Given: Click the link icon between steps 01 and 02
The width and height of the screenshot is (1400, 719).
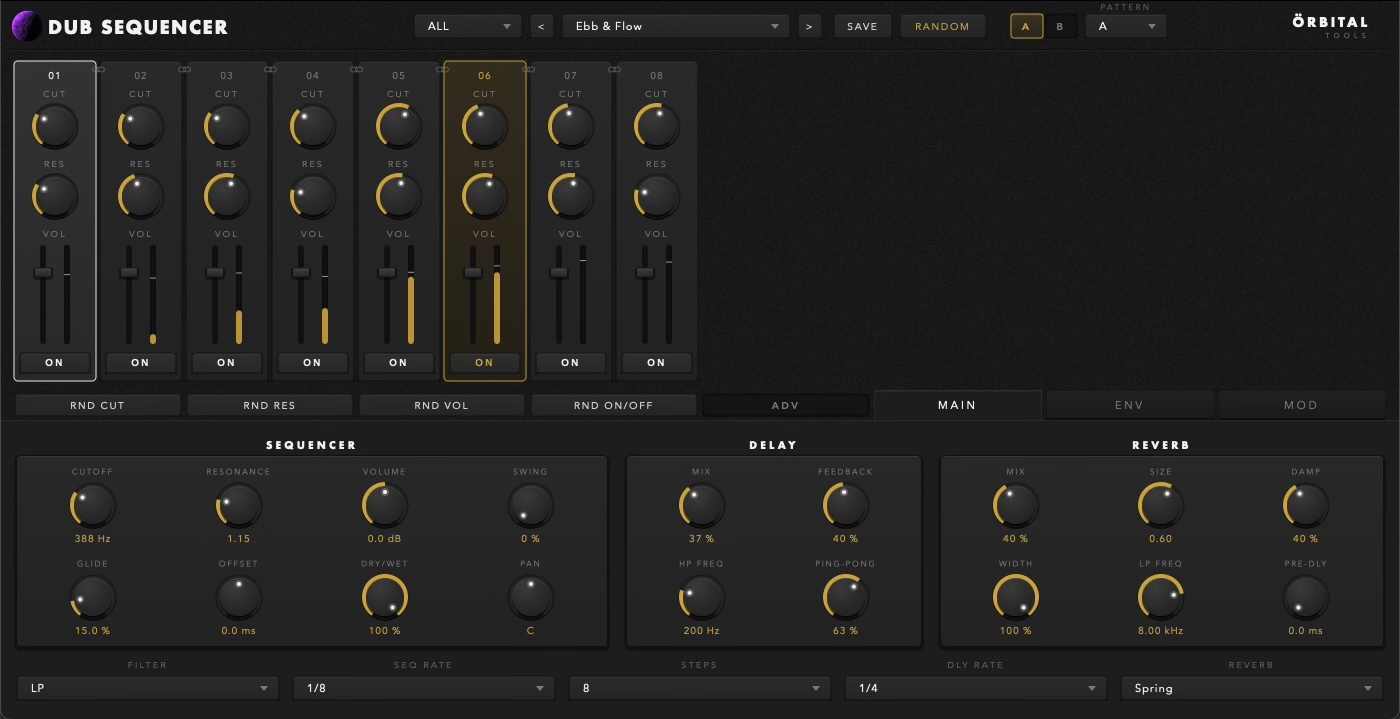Looking at the screenshot, I should [99, 69].
